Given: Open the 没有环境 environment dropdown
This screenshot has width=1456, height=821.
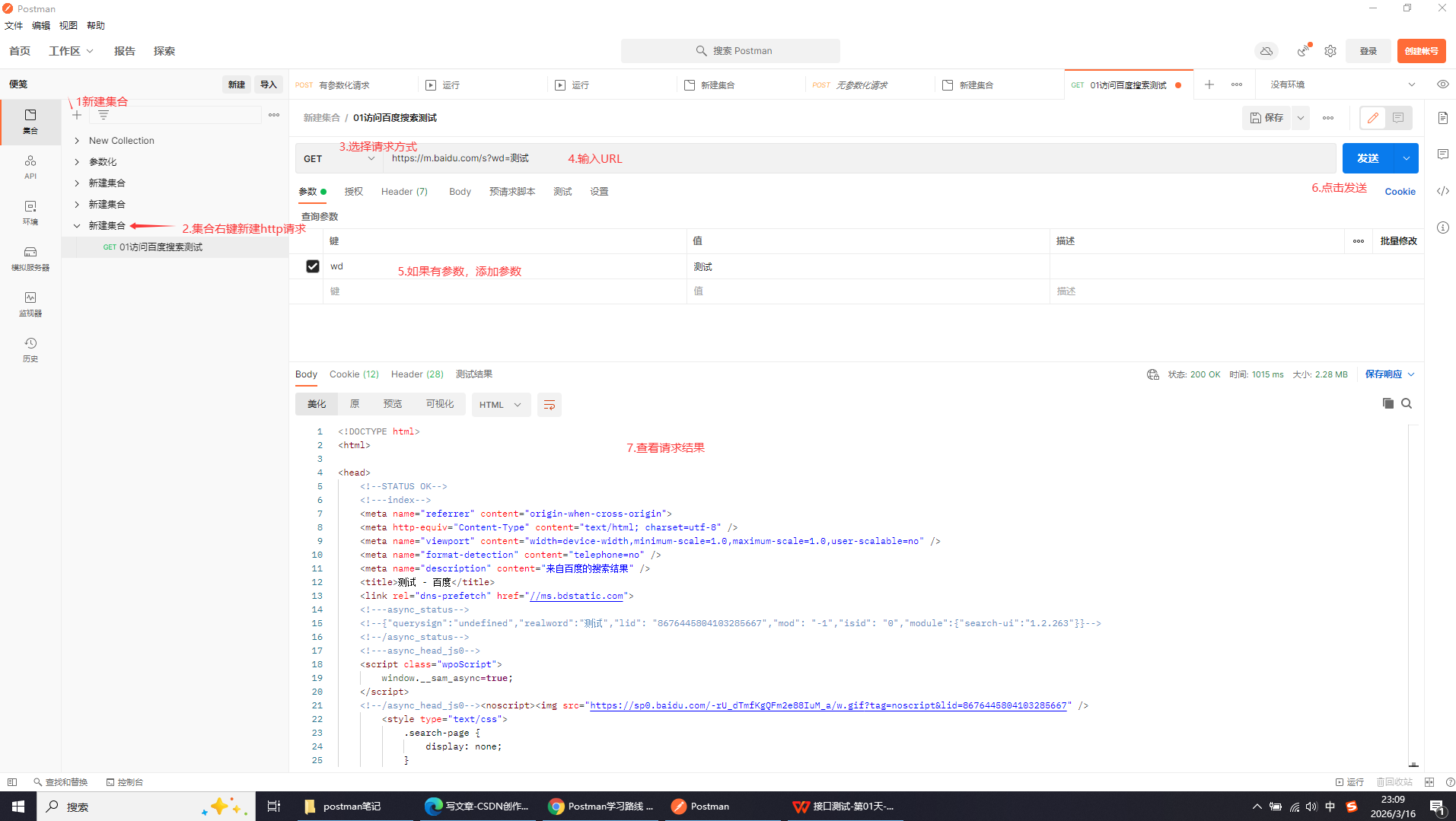Looking at the screenshot, I should click(x=1343, y=84).
